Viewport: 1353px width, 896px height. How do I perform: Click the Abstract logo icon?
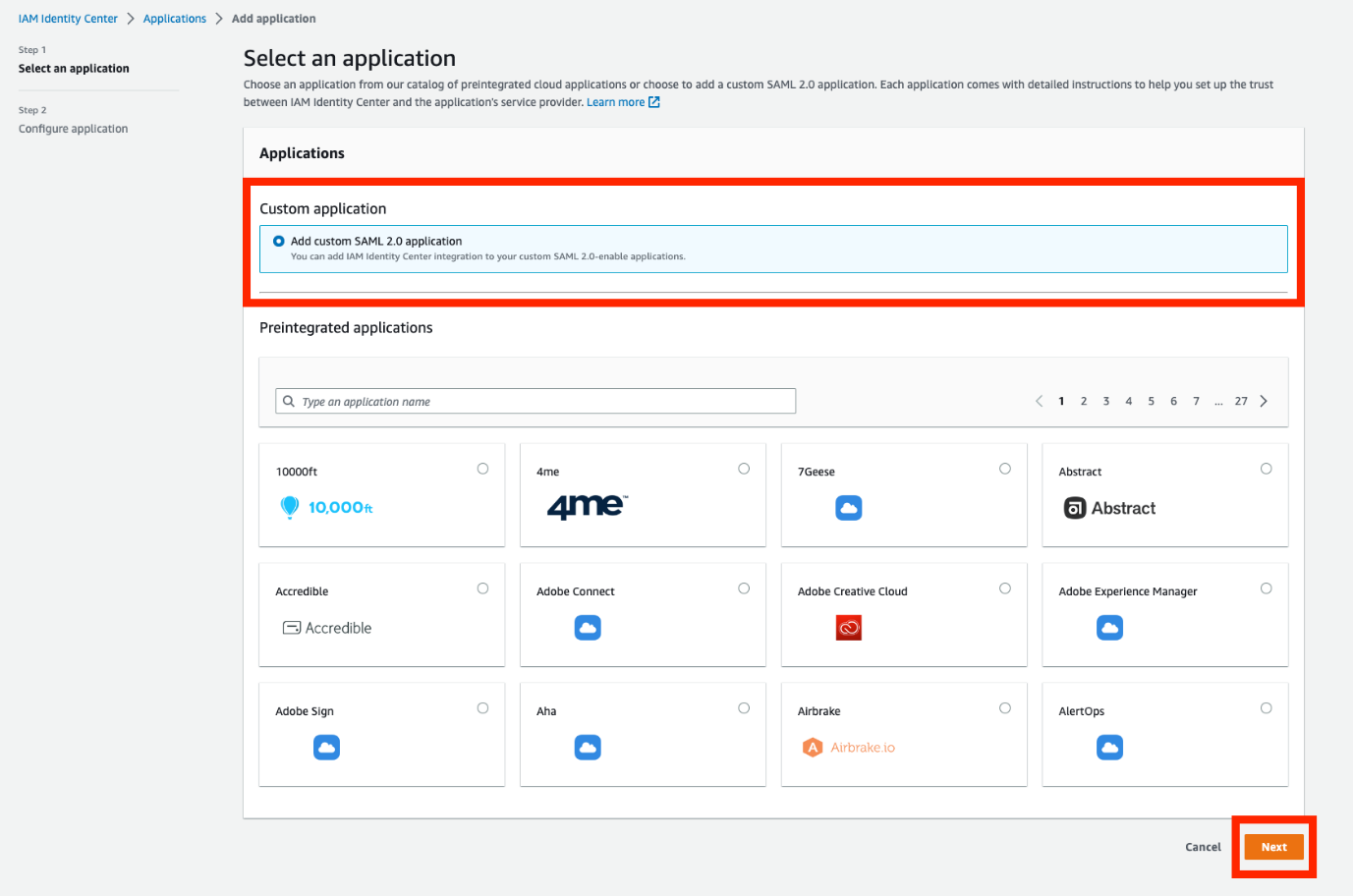[1109, 508]
